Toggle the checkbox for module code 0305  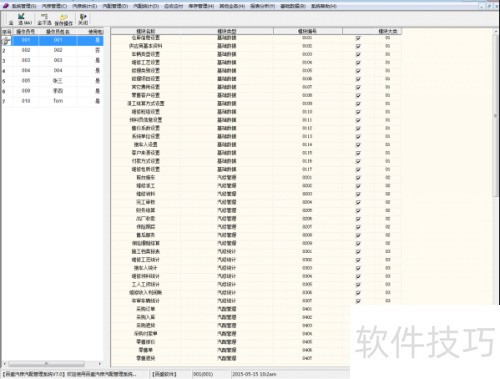[358, 285]
